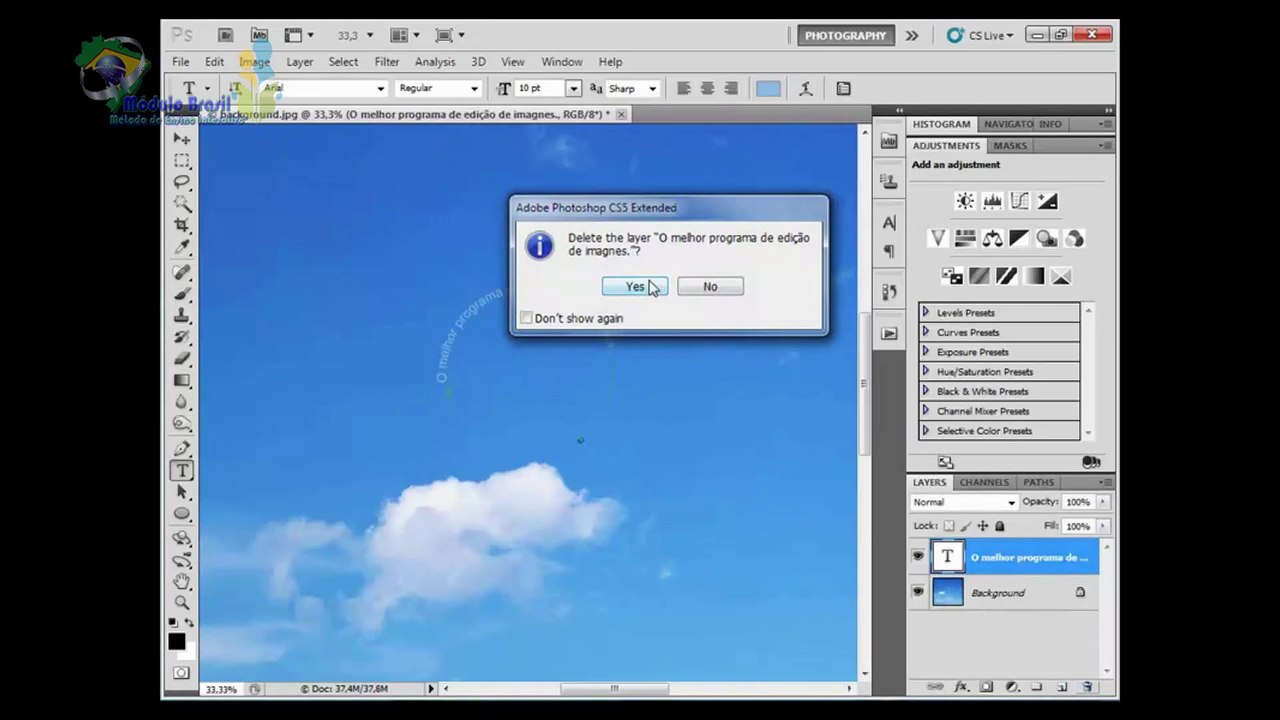
Task: Right align the text
Action: 731,88
